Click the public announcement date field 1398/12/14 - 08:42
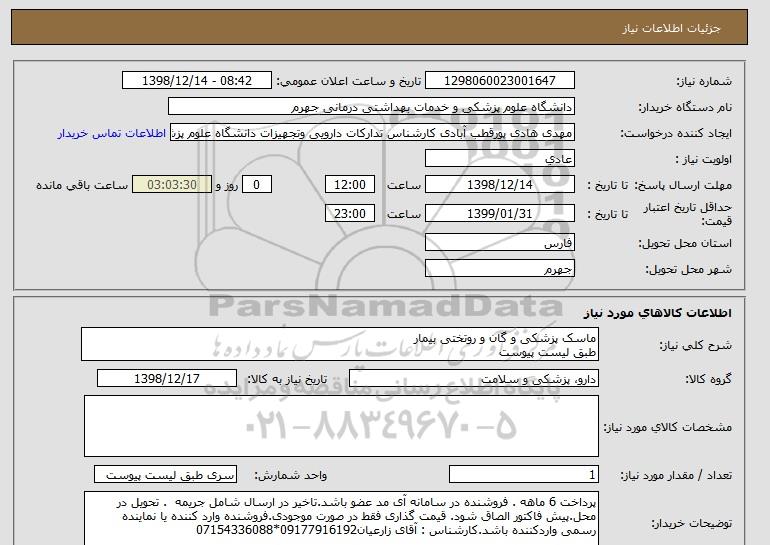The width and height of the screenshot is (770, 545). (196, 81)
